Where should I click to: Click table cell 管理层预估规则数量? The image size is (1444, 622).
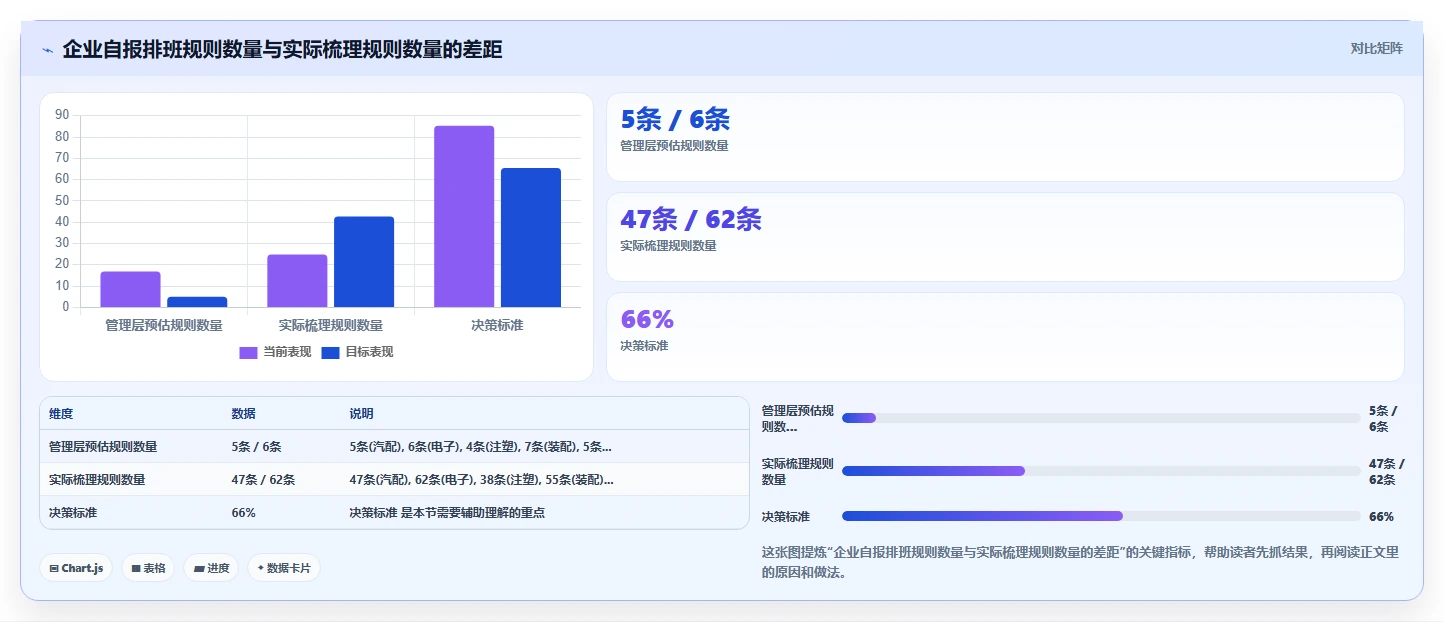pos(103,447)
